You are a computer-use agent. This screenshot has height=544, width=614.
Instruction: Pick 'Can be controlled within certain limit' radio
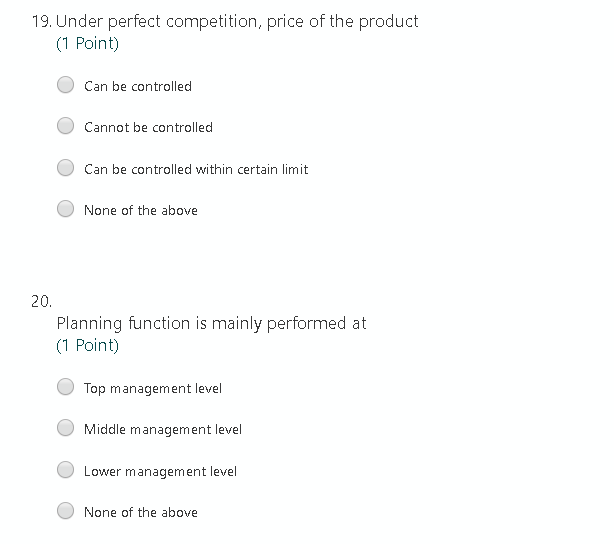pos(65,168)
